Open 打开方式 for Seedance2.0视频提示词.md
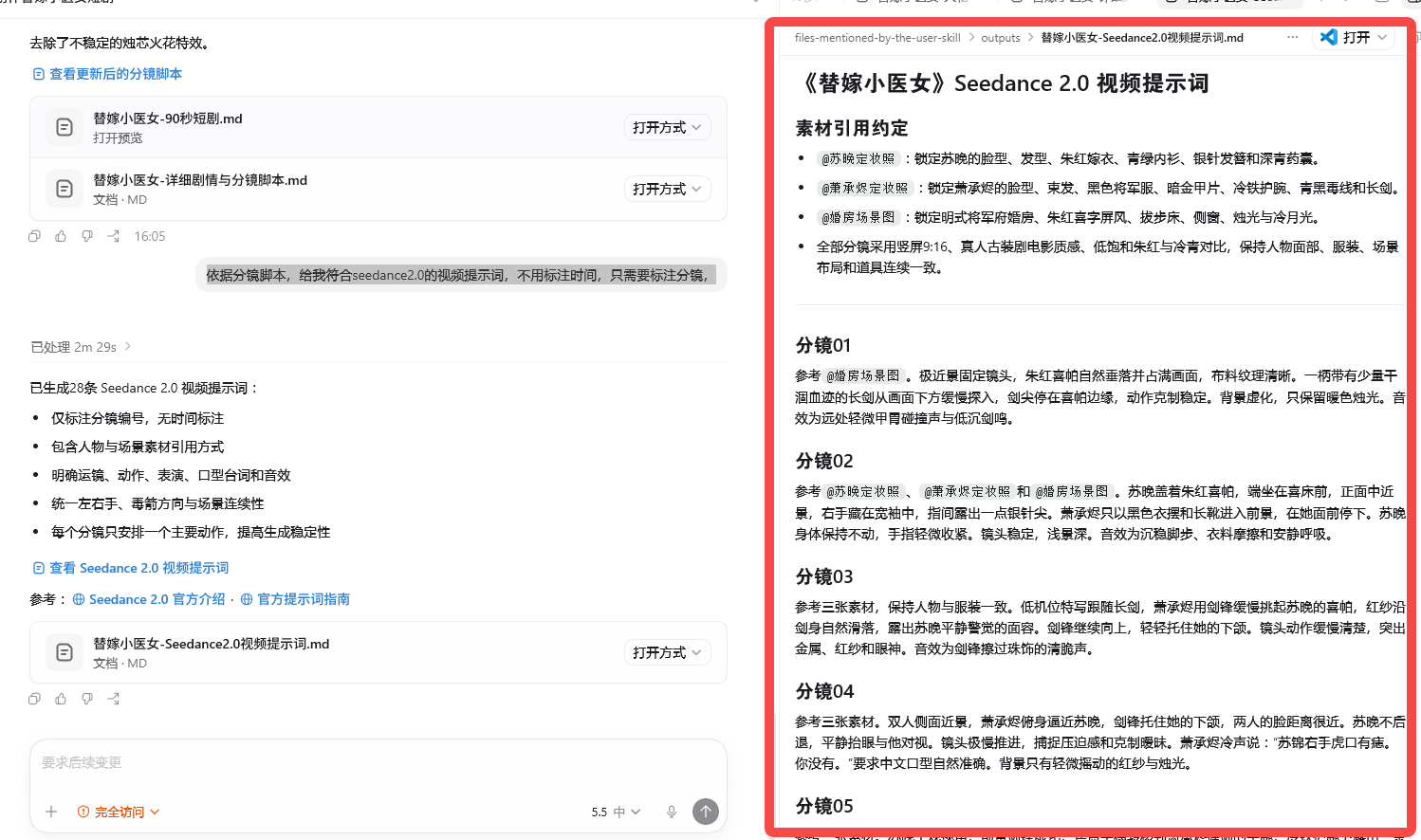The width and height of the screenshot is (1421, 840). click(x=667, y=652)
